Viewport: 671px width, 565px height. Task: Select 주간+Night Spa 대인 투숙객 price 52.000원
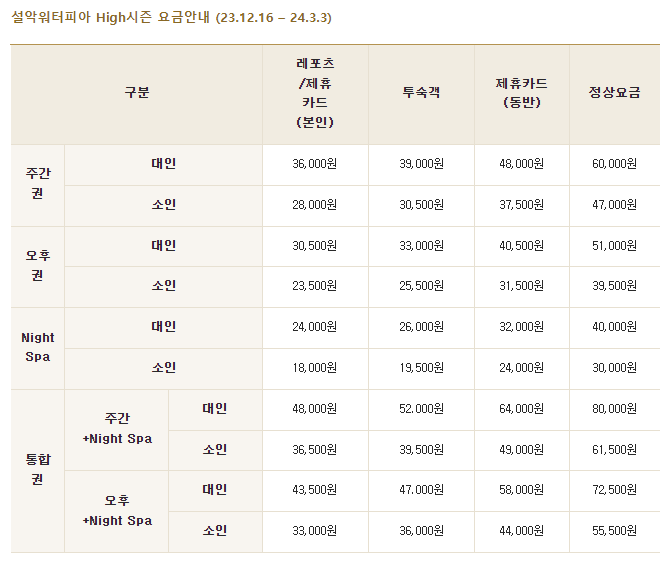point(422,409)
